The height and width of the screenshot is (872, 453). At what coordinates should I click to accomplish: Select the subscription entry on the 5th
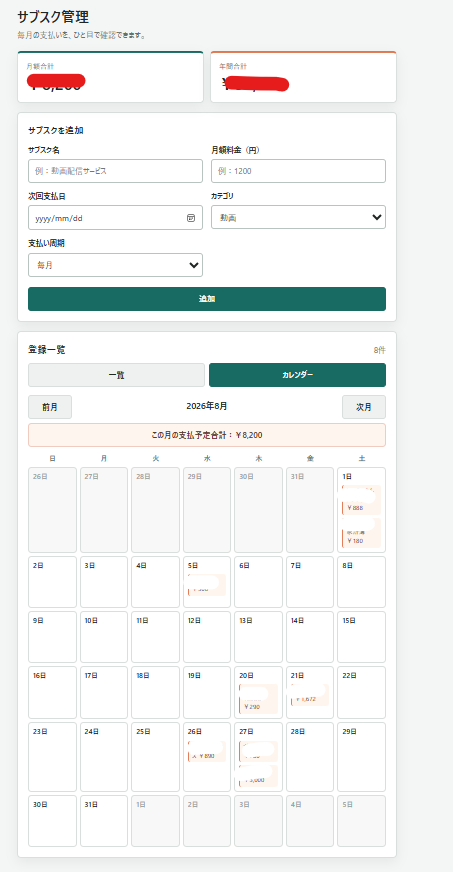pos(207,584)
